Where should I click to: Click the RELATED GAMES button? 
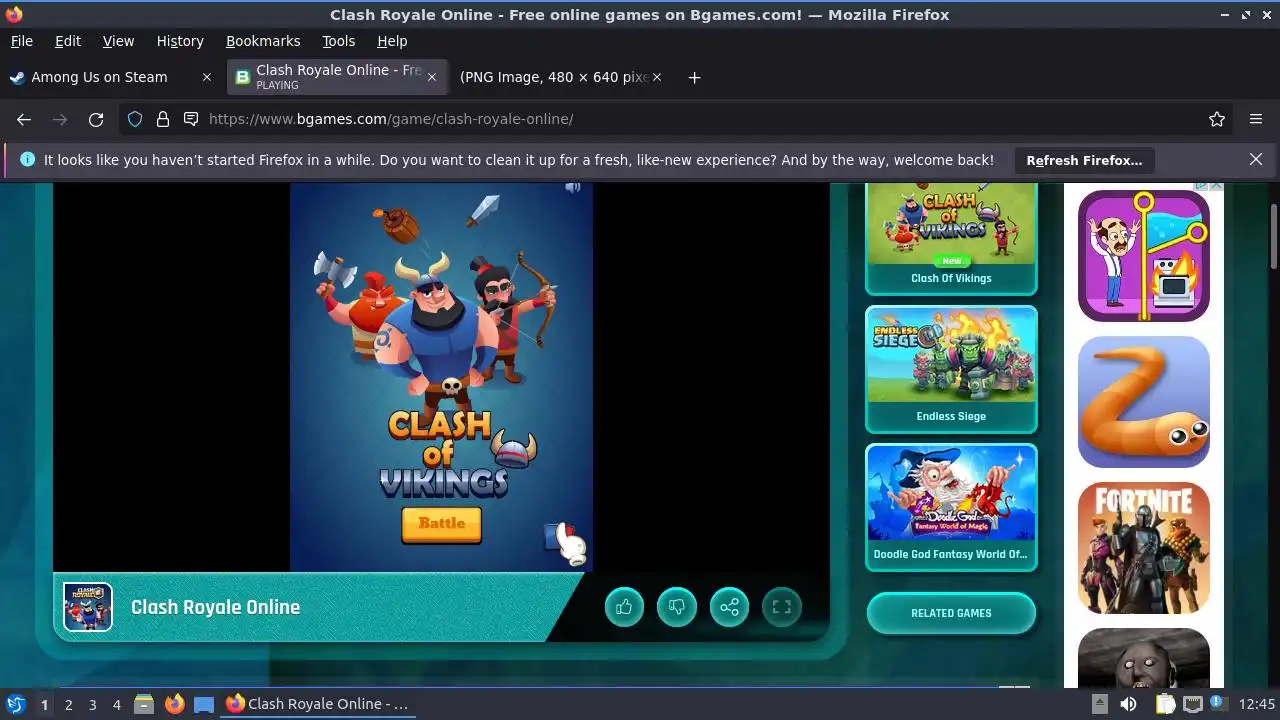pyautogui.click(x=951, y=613)
